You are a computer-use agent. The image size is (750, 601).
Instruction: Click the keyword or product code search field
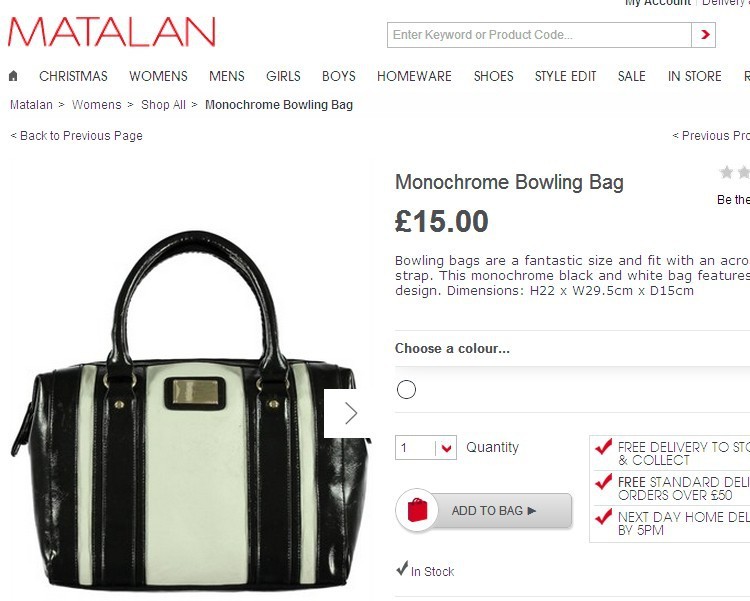coord(540,34)
